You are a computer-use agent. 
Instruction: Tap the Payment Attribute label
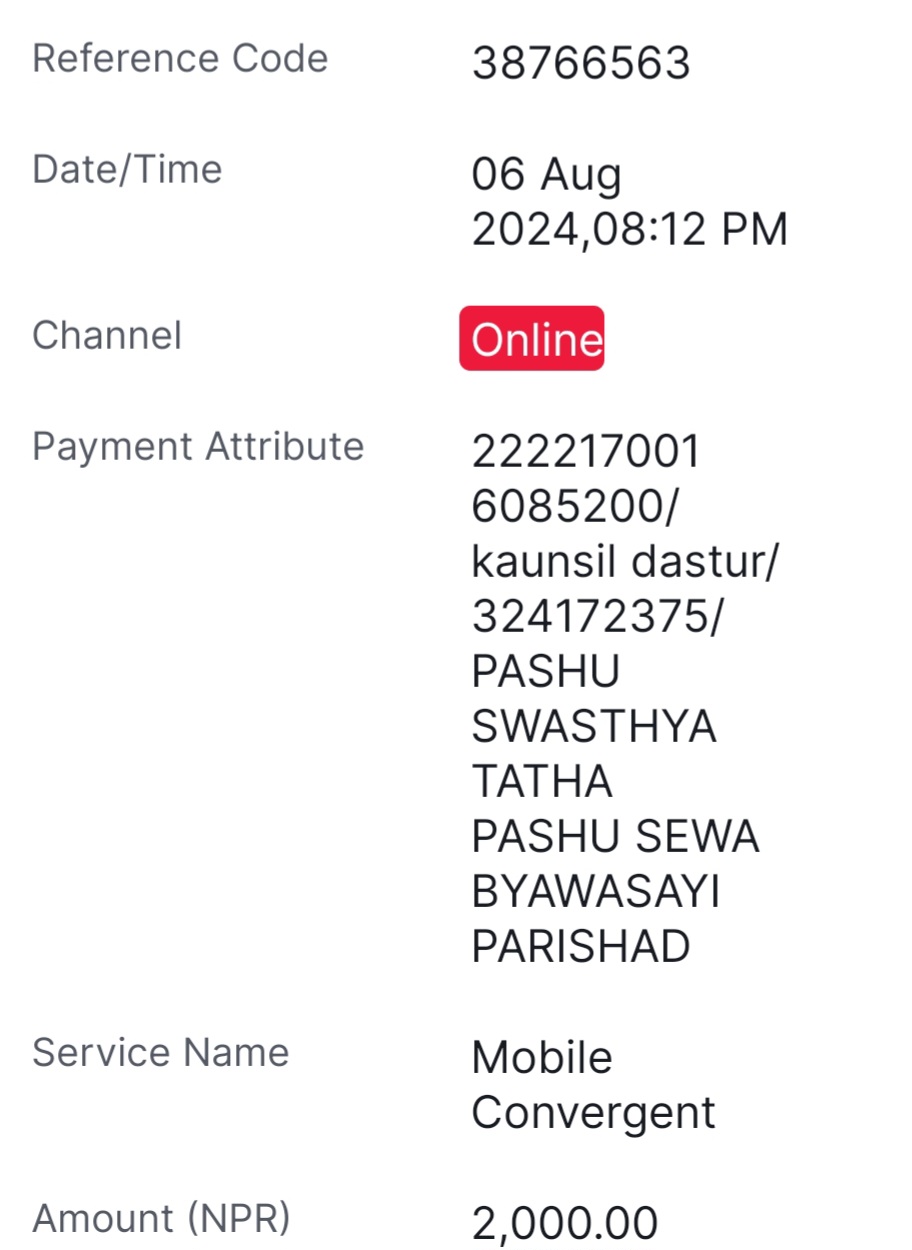tap(198, 447)
